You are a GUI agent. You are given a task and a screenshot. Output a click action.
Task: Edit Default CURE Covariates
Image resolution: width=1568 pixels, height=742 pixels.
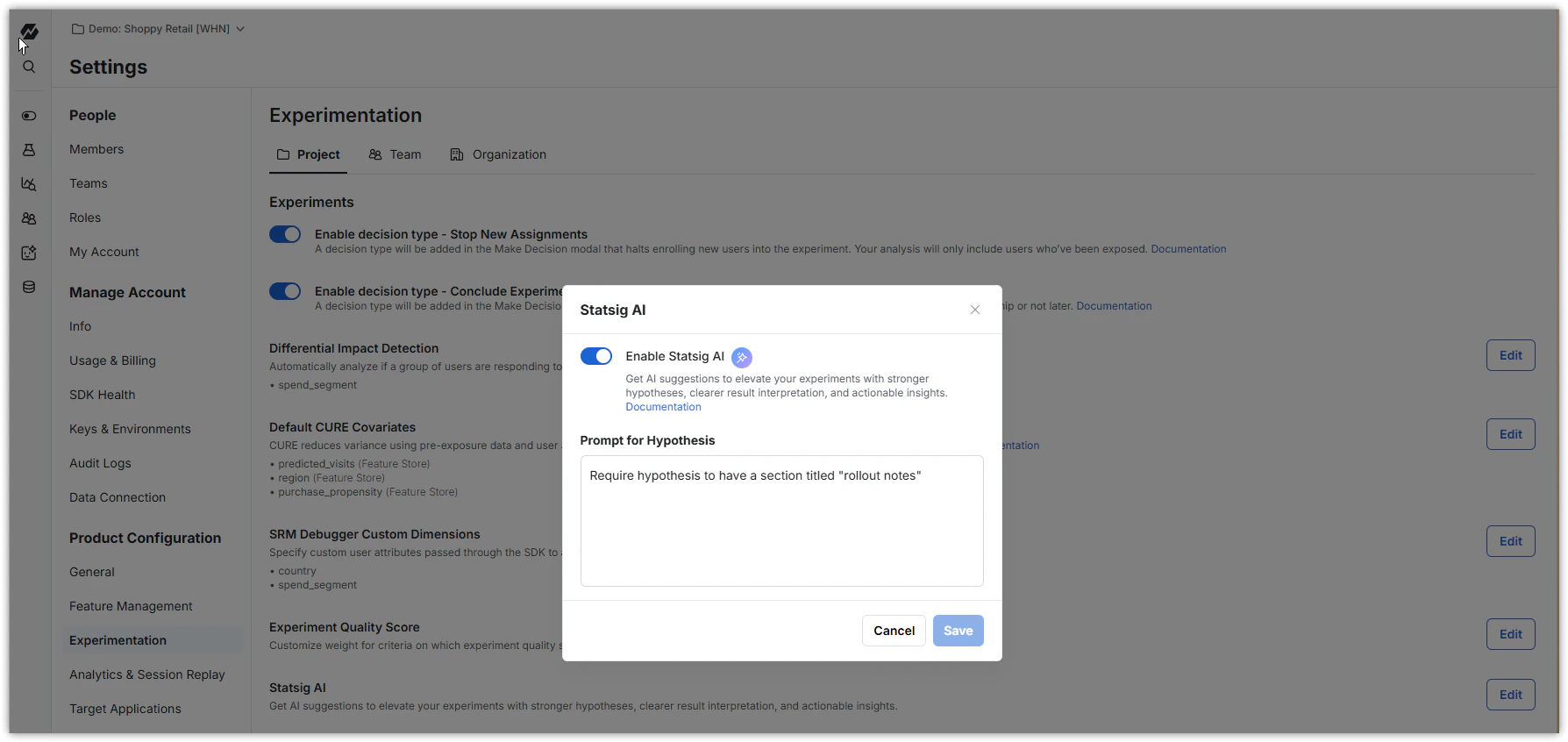[1510, 434]
